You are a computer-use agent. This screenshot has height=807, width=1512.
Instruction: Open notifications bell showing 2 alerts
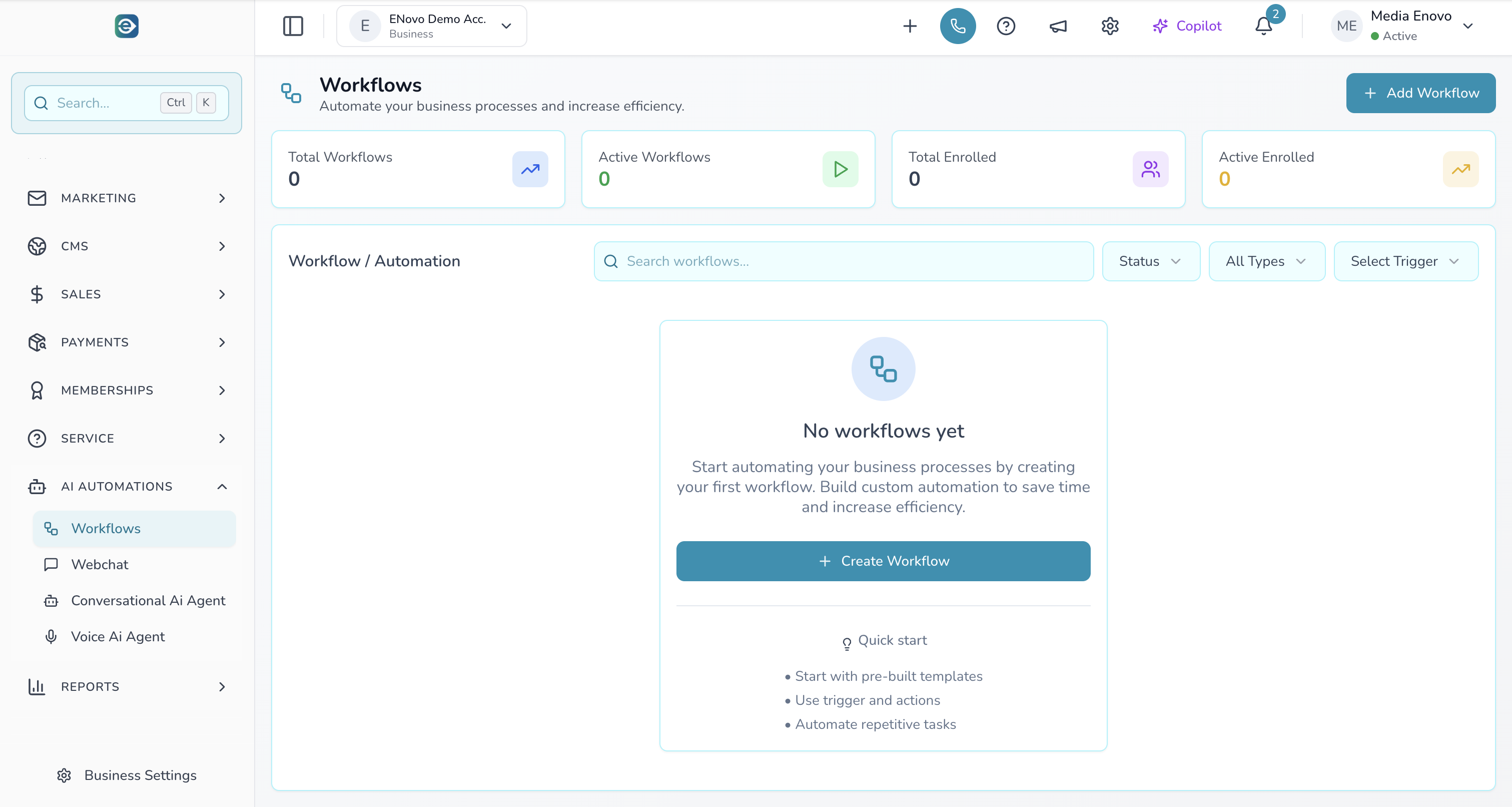pyautogui.click(x=1262, y=26)
